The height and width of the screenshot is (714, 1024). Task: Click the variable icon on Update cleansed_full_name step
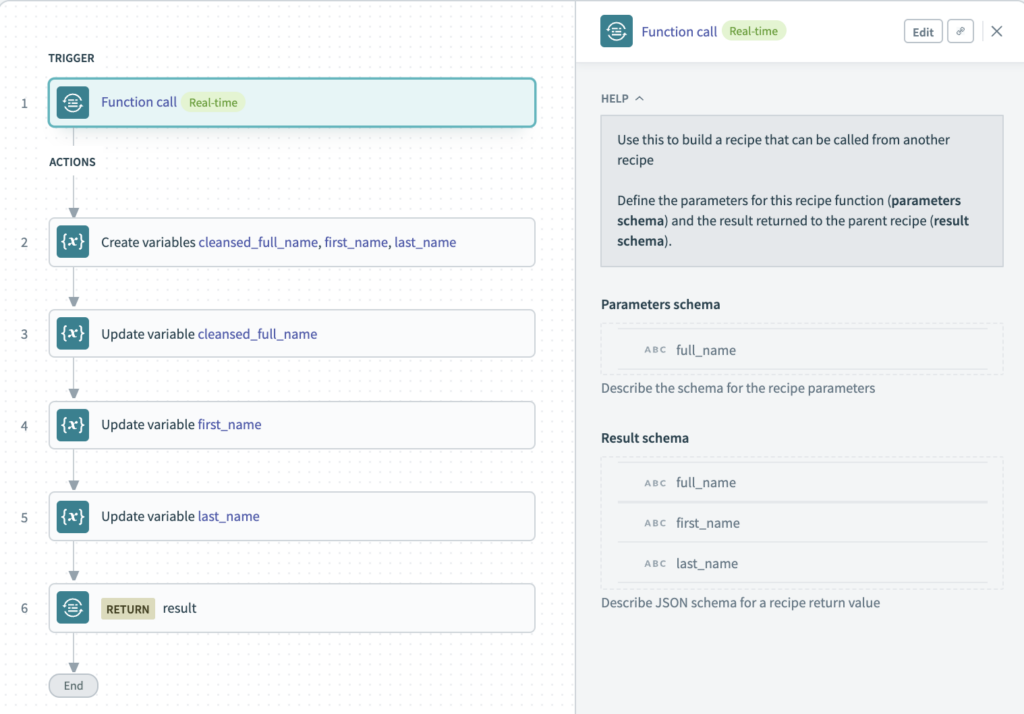72,333
